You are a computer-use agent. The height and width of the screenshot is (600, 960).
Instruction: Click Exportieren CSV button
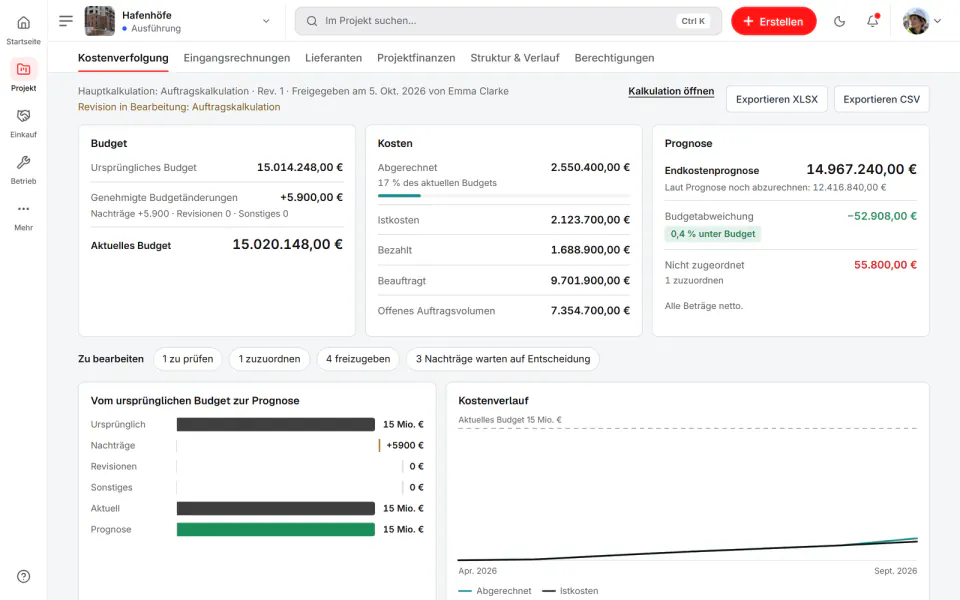881,99
